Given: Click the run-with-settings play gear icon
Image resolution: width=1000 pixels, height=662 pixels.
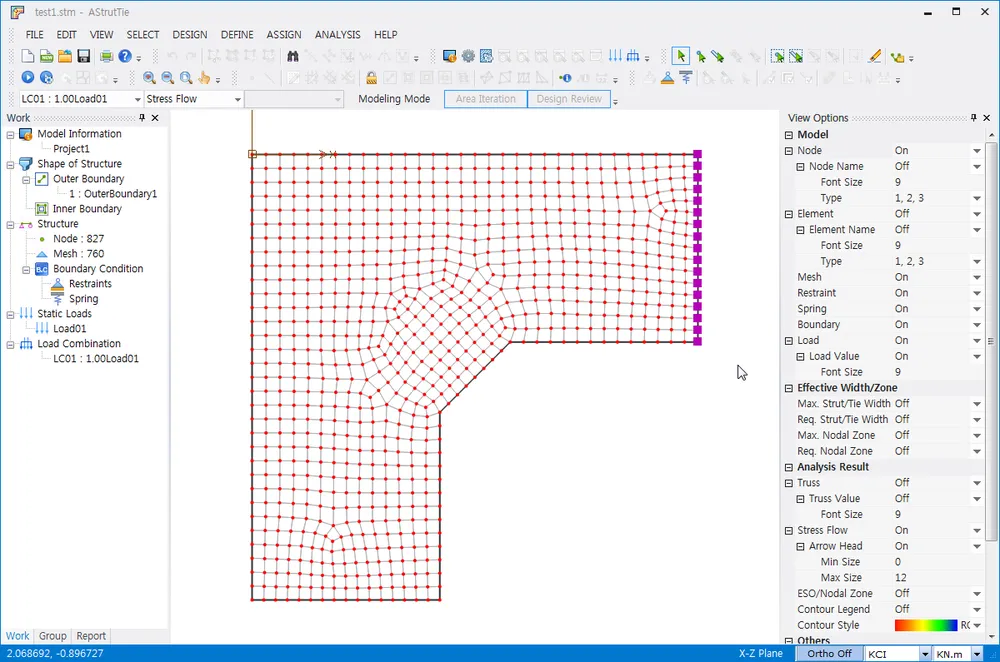Looking at the screenshot, I should pyautogui.click(x=46, y=77).
